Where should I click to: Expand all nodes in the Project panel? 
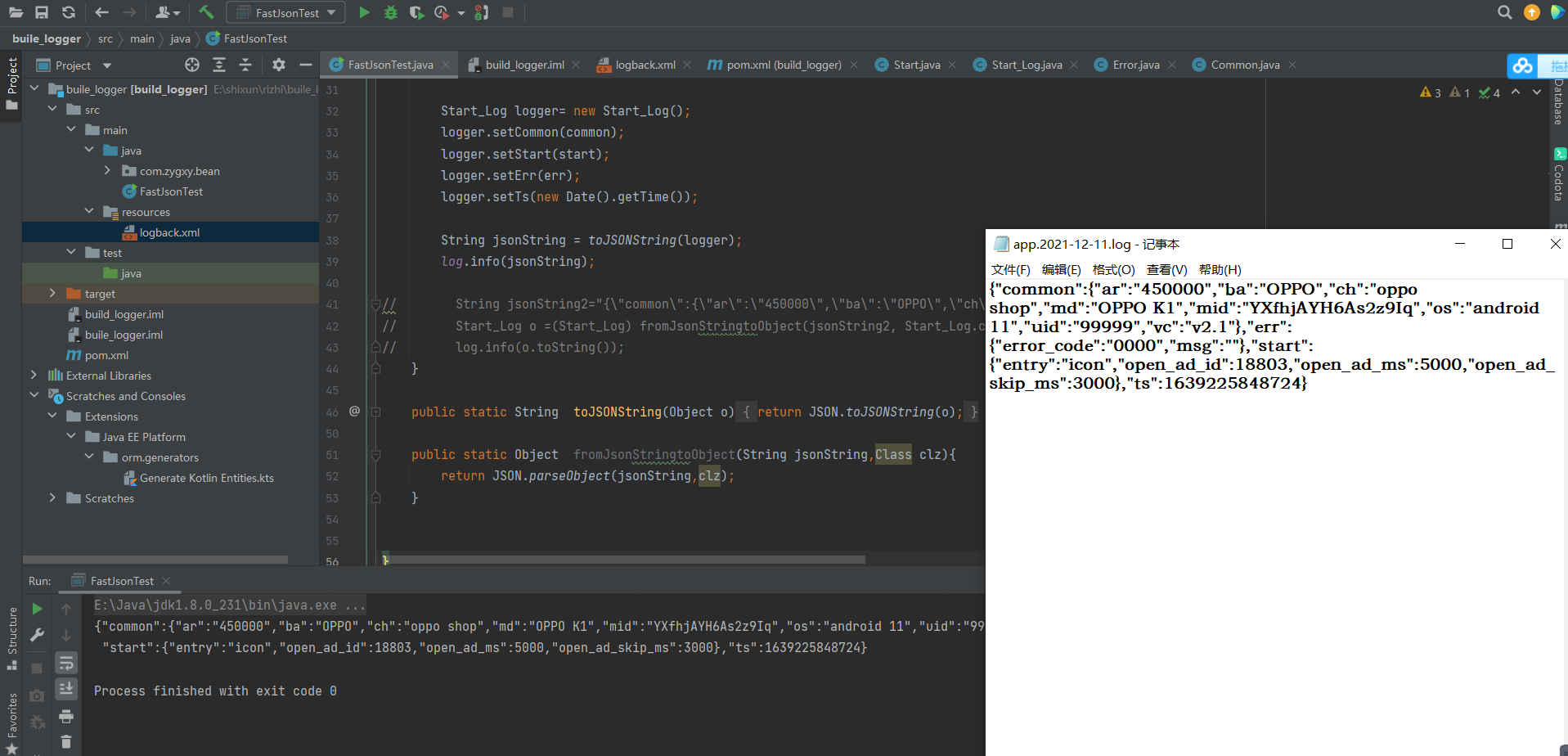219,65
